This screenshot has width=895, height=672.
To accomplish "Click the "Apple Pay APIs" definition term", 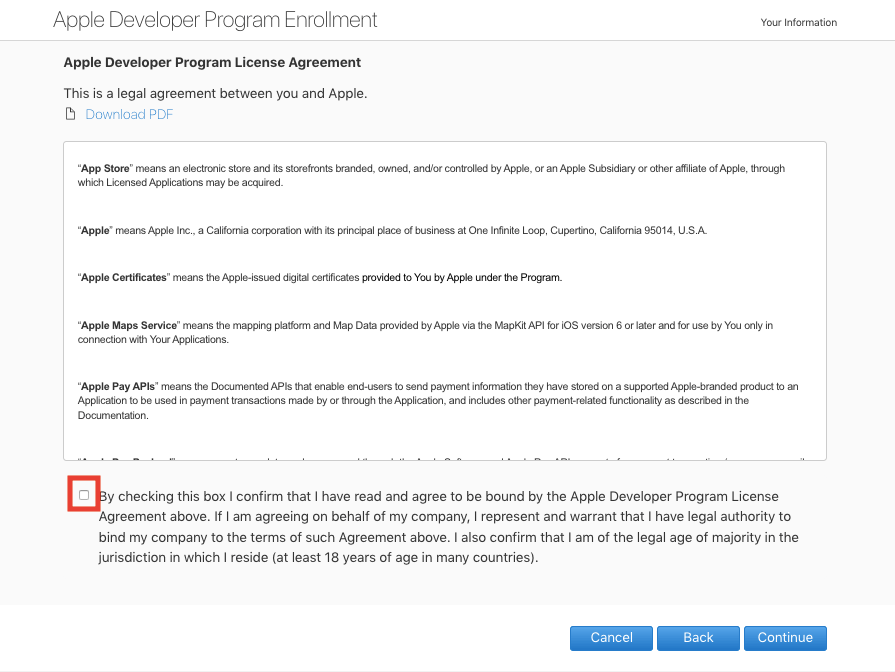I will click(x=118, y=387).
